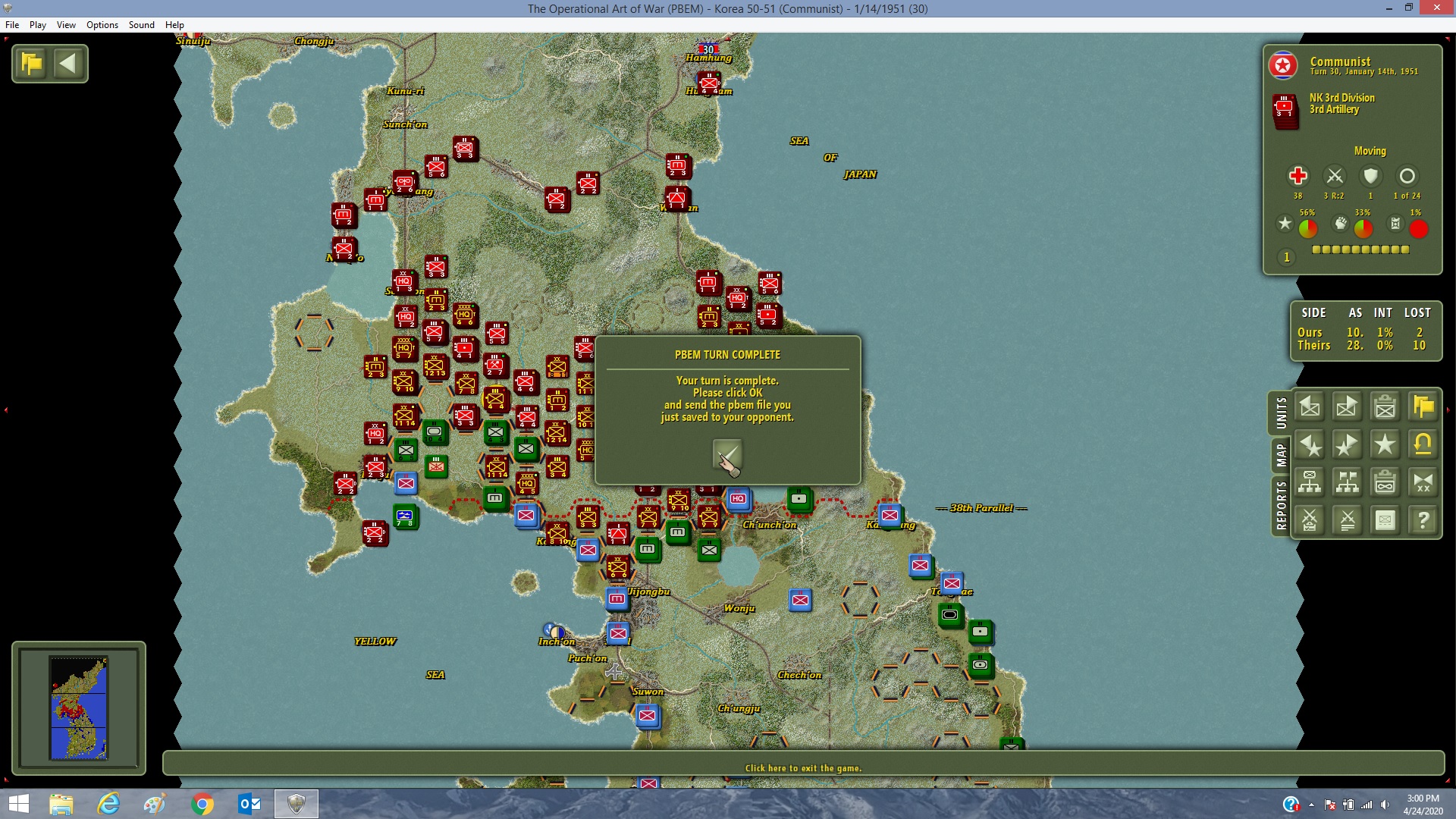Click the jerrycan supply icon
The height and width of the screenshot is (819, 1456).
(1395, 224)
